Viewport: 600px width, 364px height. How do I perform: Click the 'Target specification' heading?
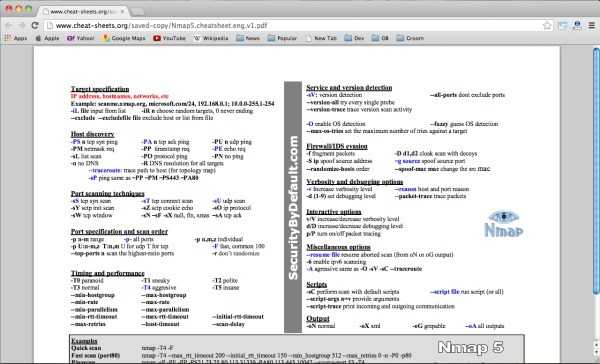pos(100,89)
